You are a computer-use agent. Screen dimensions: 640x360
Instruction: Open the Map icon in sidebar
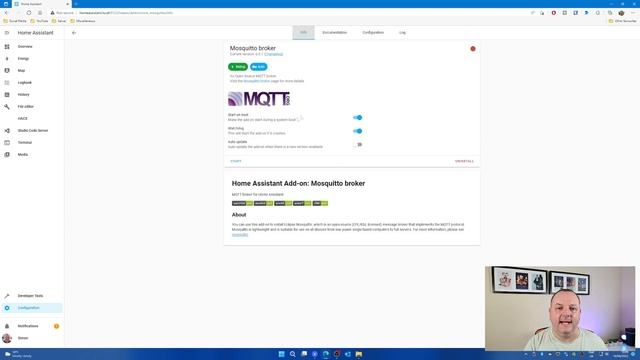coord(7,71)
